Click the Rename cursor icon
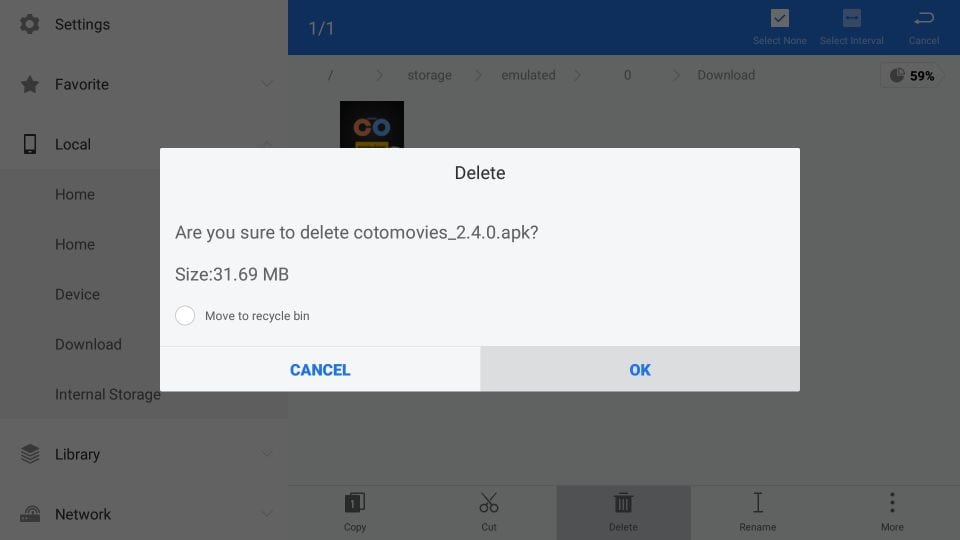 point(757,503)
